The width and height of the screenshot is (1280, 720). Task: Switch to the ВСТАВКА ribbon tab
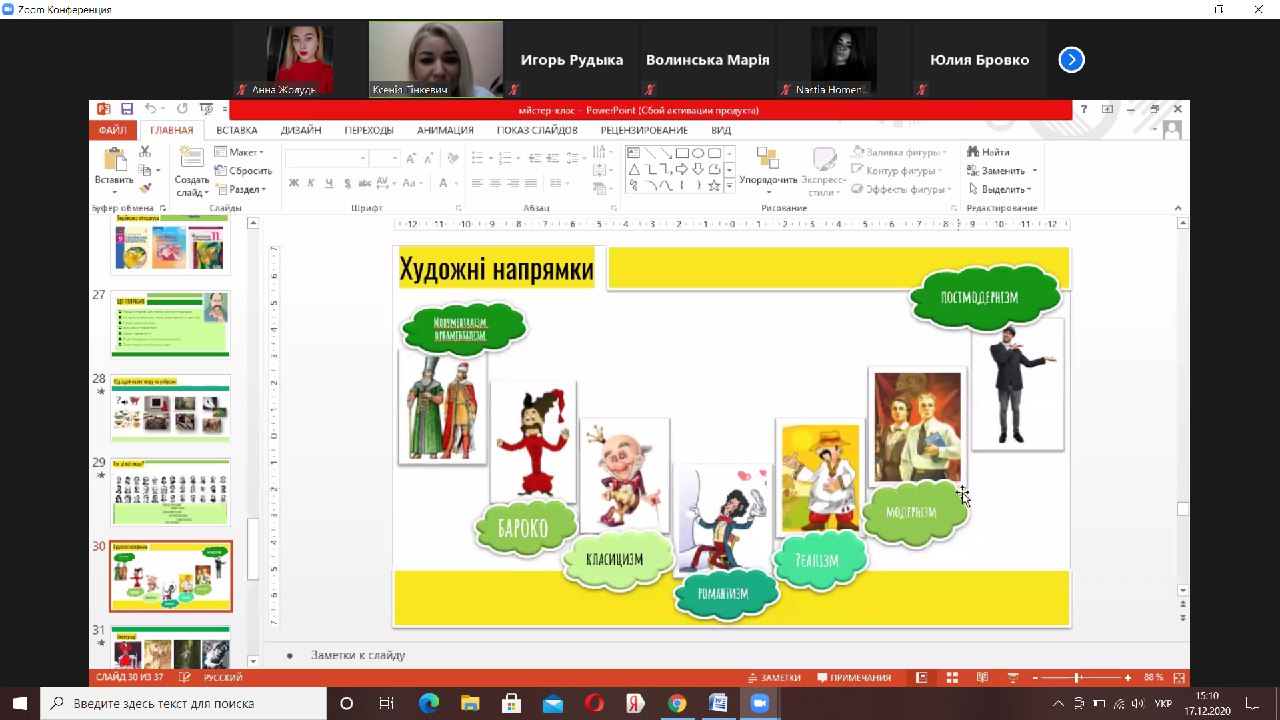[x=237, y=130]
